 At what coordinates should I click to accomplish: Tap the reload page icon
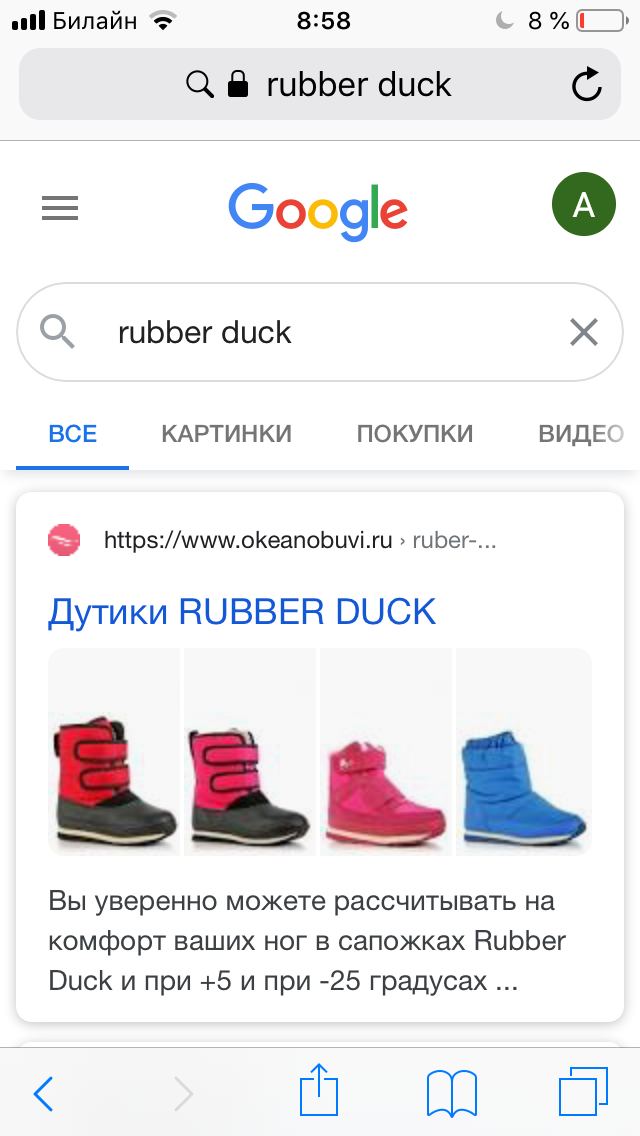(x=586, y=85)
